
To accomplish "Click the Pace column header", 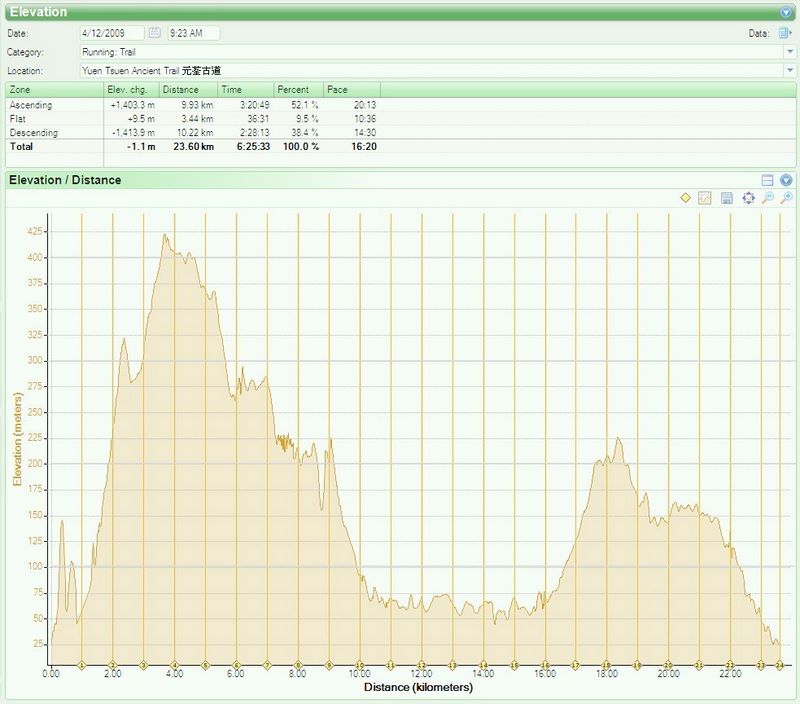I will pos(350,90).
